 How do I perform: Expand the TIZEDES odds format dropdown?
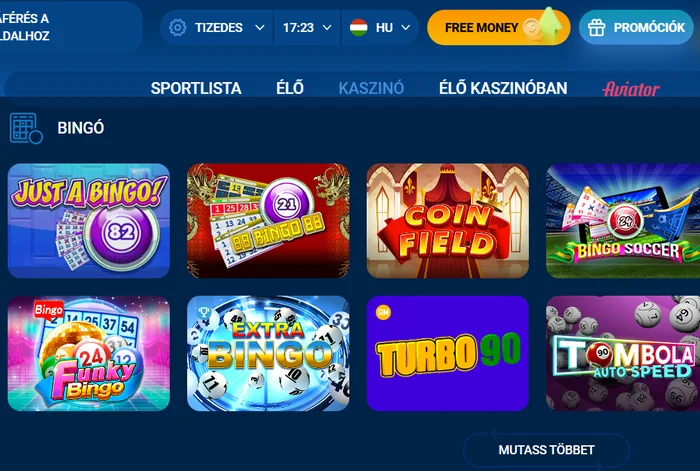click(217, 28)
